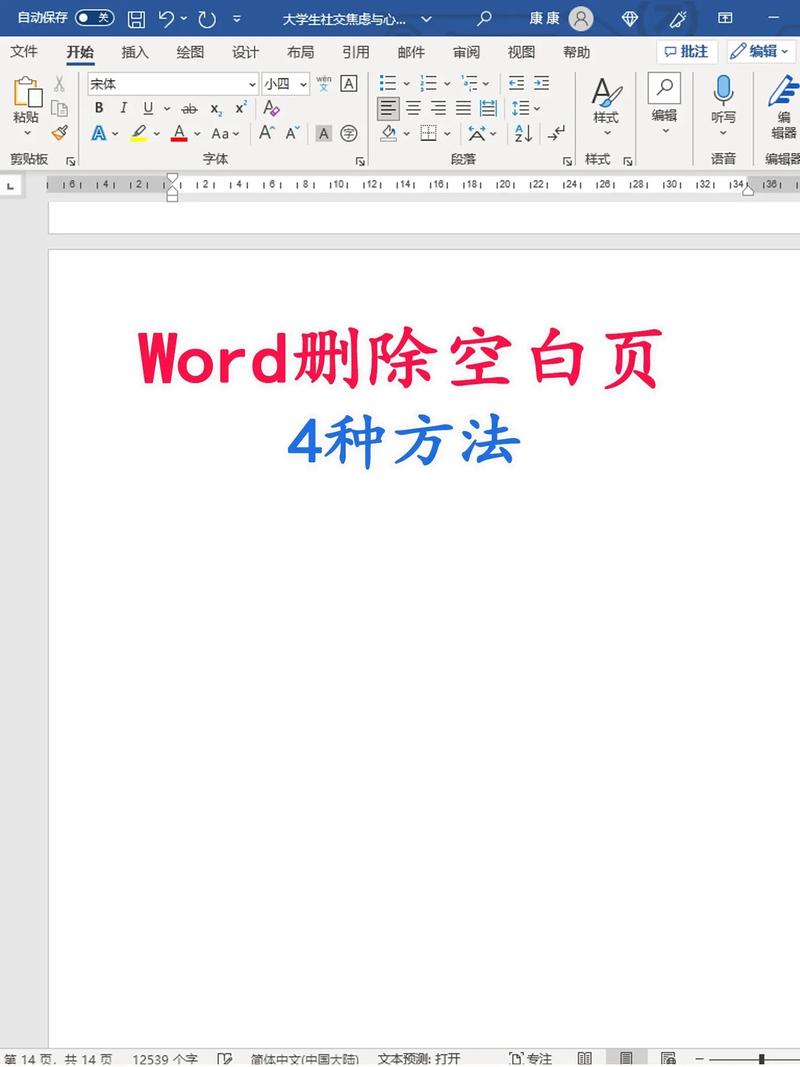Open the 邮件 ribbon tab
The image size is (800, 1067).
point(409,52)
